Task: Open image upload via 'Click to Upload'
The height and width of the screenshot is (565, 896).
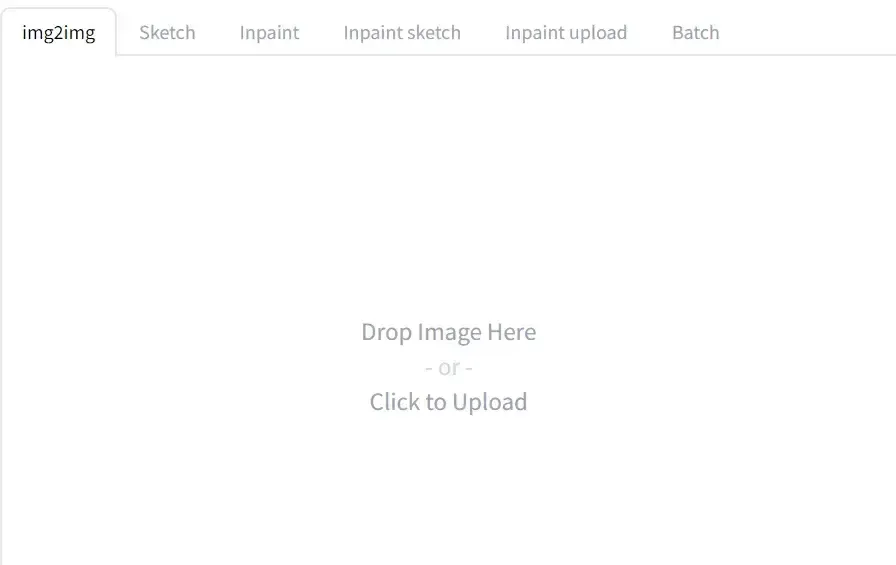Action: (449, 402)
